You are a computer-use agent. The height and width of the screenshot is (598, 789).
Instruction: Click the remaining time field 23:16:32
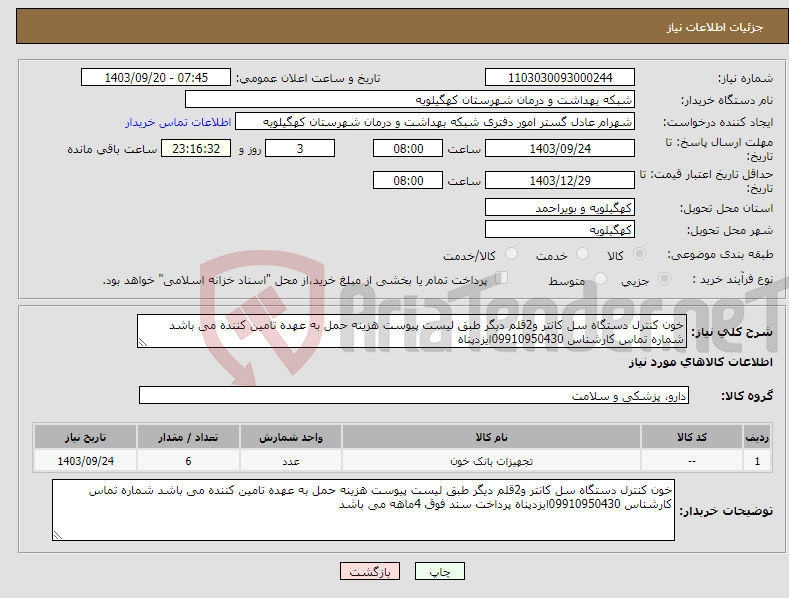point(196,148)
